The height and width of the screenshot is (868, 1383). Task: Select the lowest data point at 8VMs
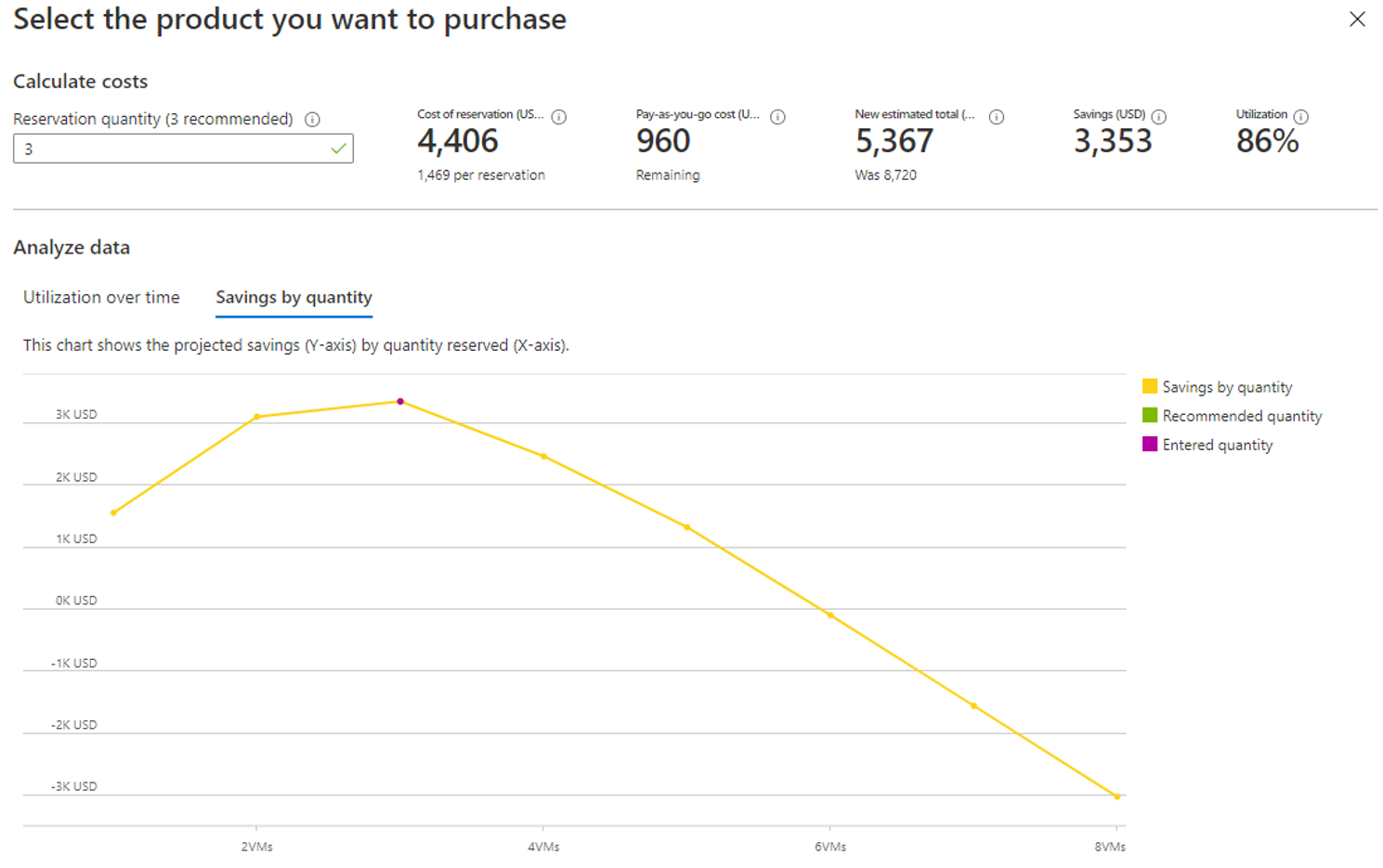tap(1116, 797)
